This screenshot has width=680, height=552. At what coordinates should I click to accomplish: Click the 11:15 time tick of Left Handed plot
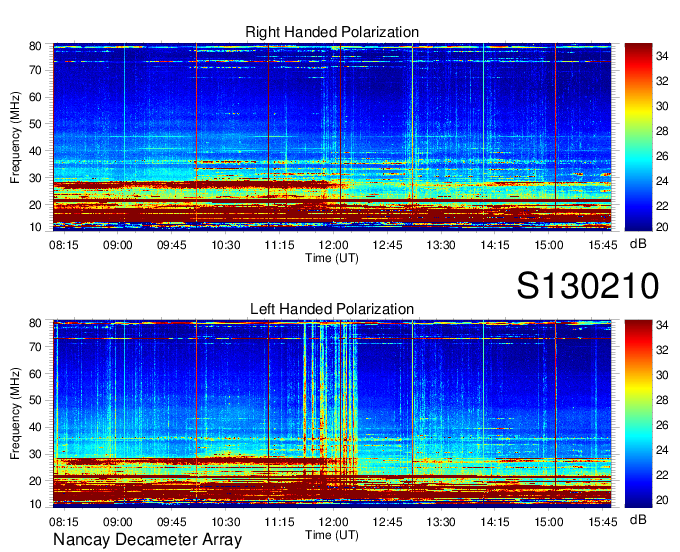pos(279,522)
